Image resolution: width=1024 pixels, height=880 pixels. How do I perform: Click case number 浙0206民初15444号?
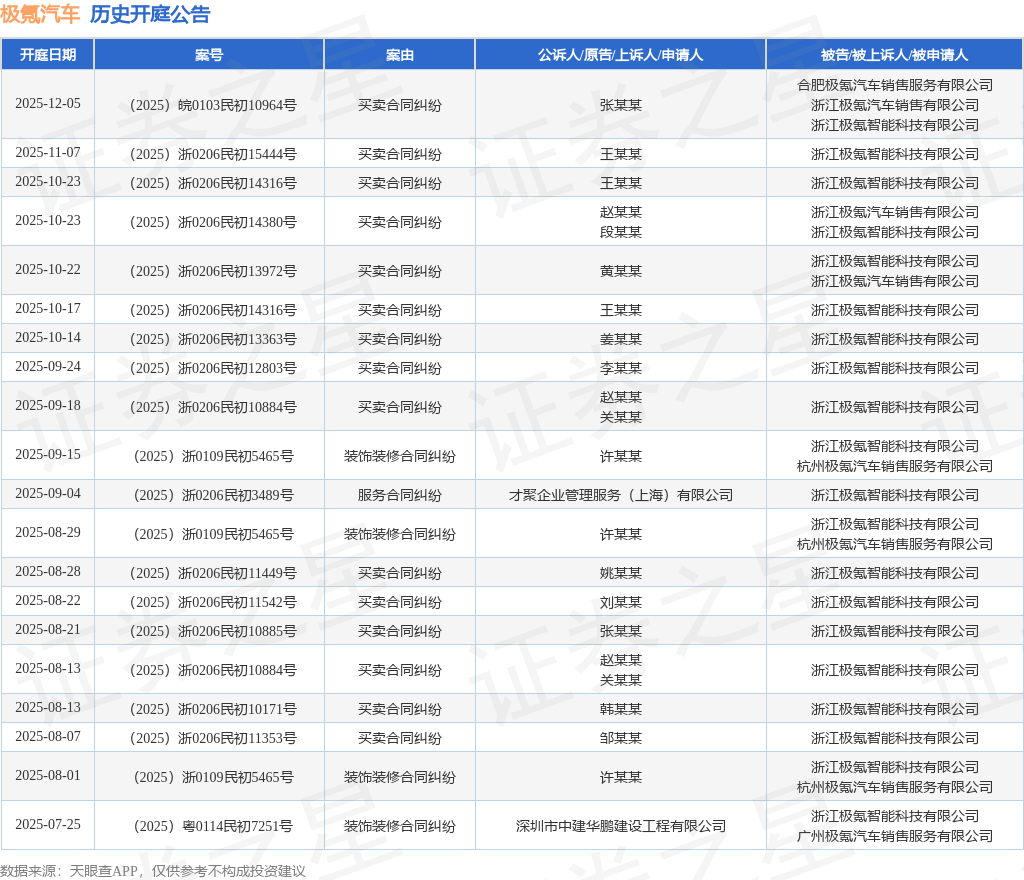pos(209,154)
